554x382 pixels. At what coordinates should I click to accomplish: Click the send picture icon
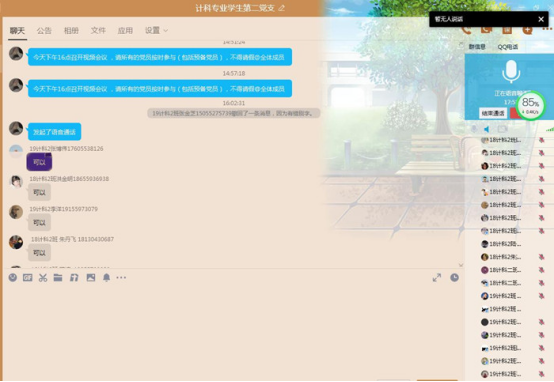(91, 277)
